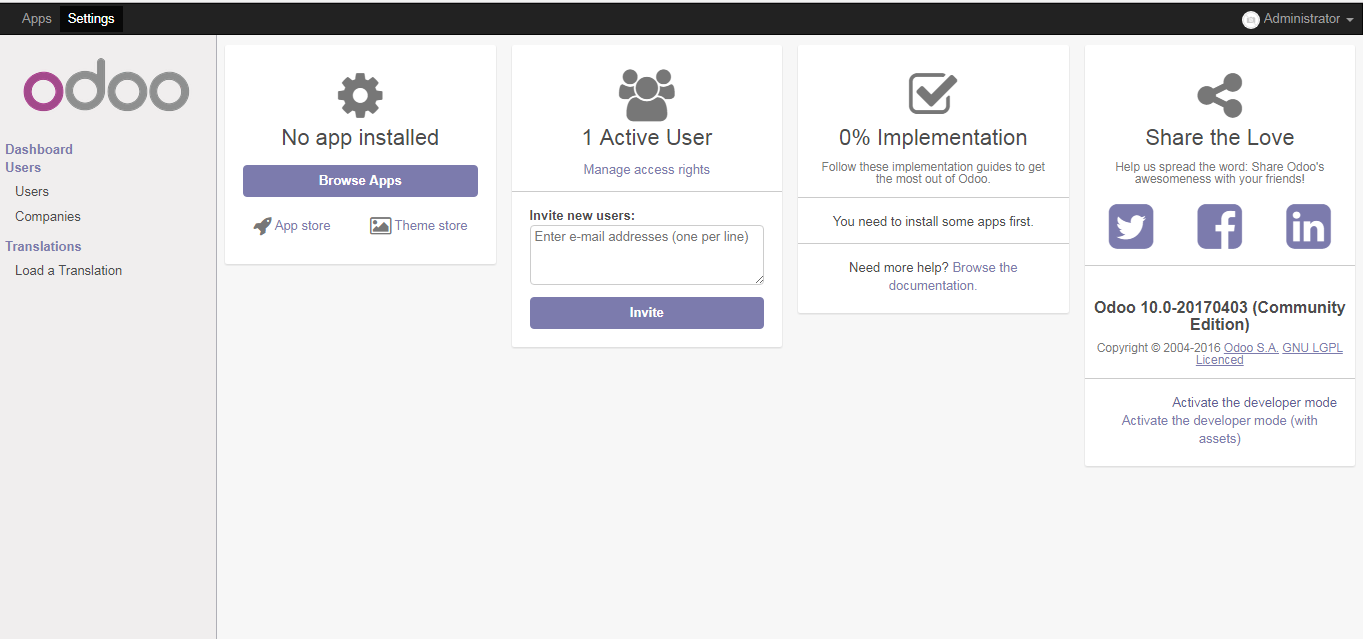The image size is (1363, 639).
Task: Click the LinkedIn share icon
Action: point(1308,226)
